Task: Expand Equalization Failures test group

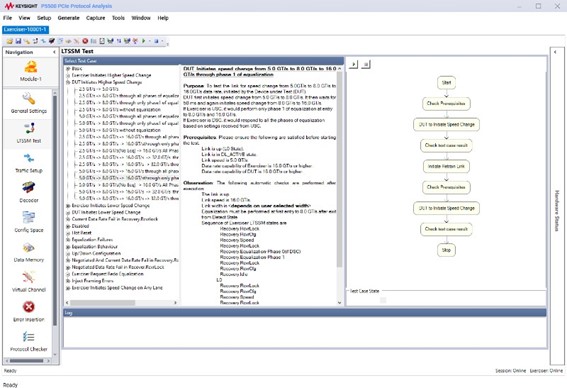Action: point(68,240)
